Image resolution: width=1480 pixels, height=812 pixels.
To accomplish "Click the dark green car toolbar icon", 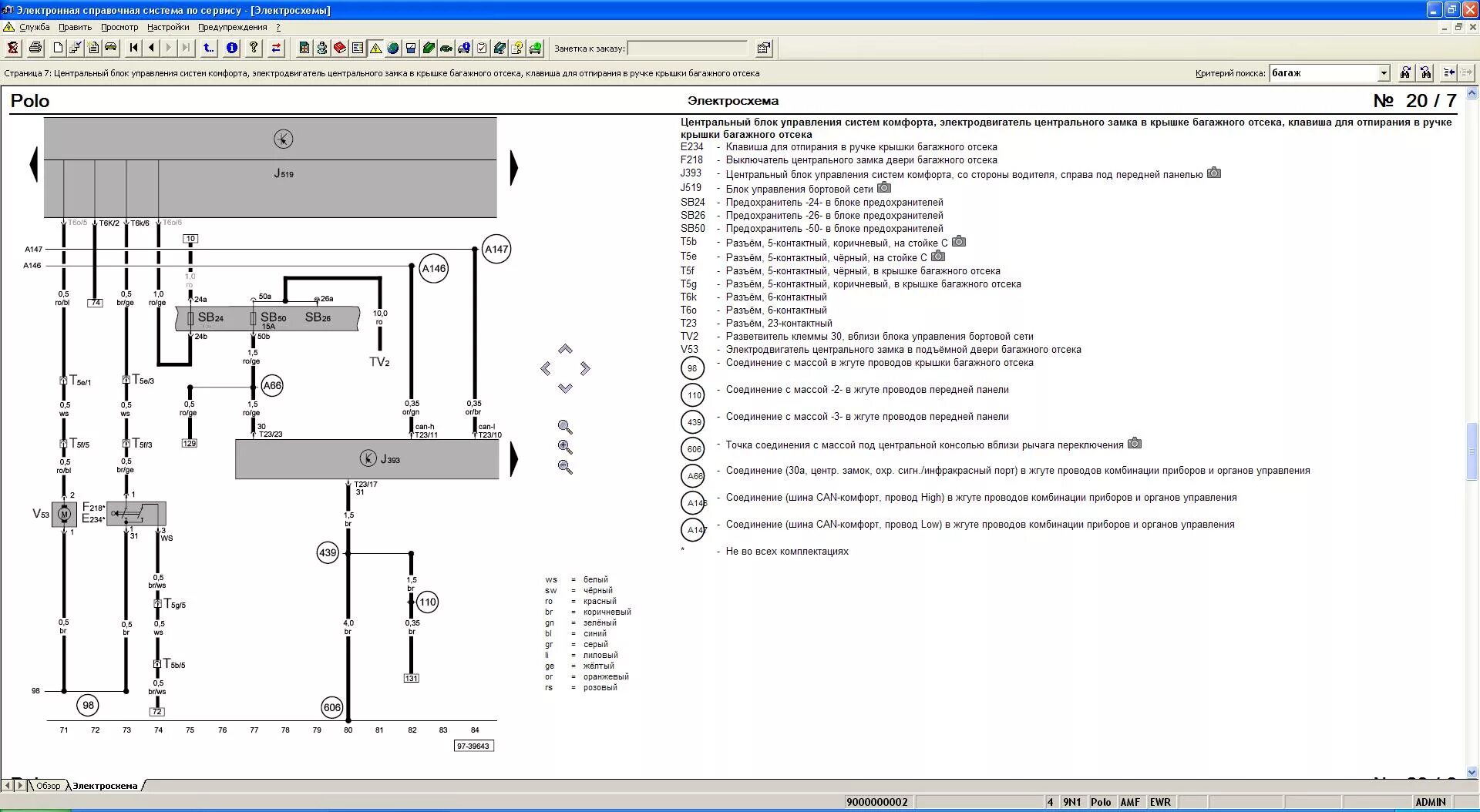I will [x=446, y=48].
